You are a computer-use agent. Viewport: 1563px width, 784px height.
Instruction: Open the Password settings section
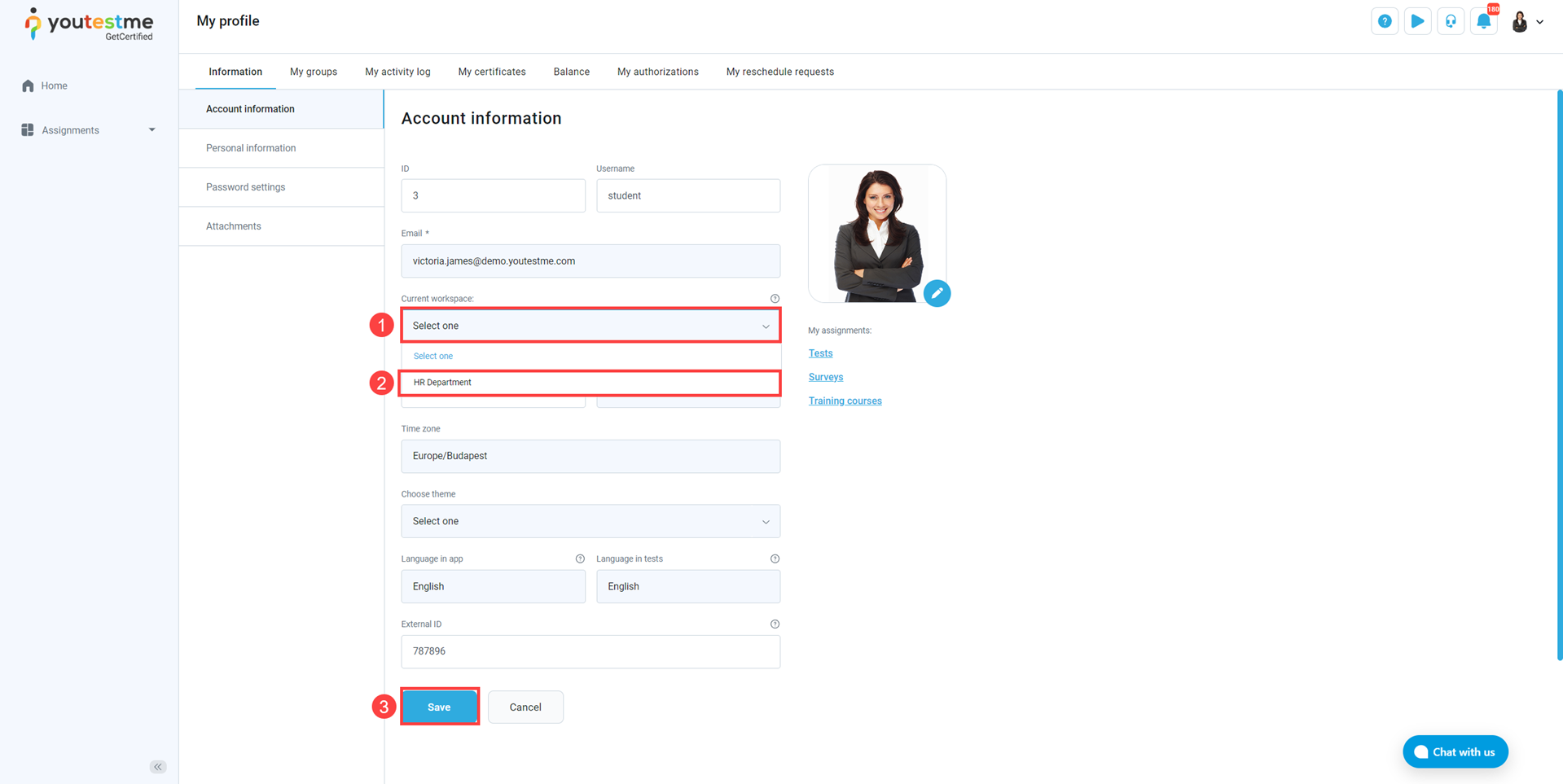tap(245, 187)
